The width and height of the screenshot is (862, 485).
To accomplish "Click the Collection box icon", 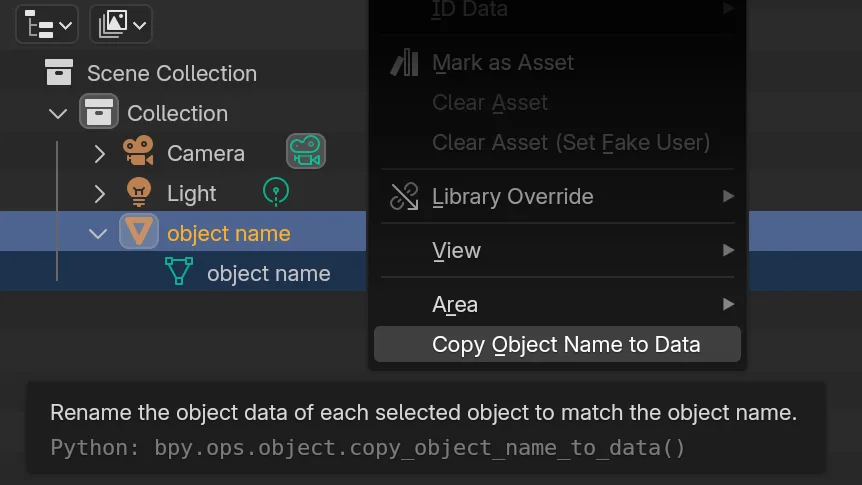I will (99, 113).
